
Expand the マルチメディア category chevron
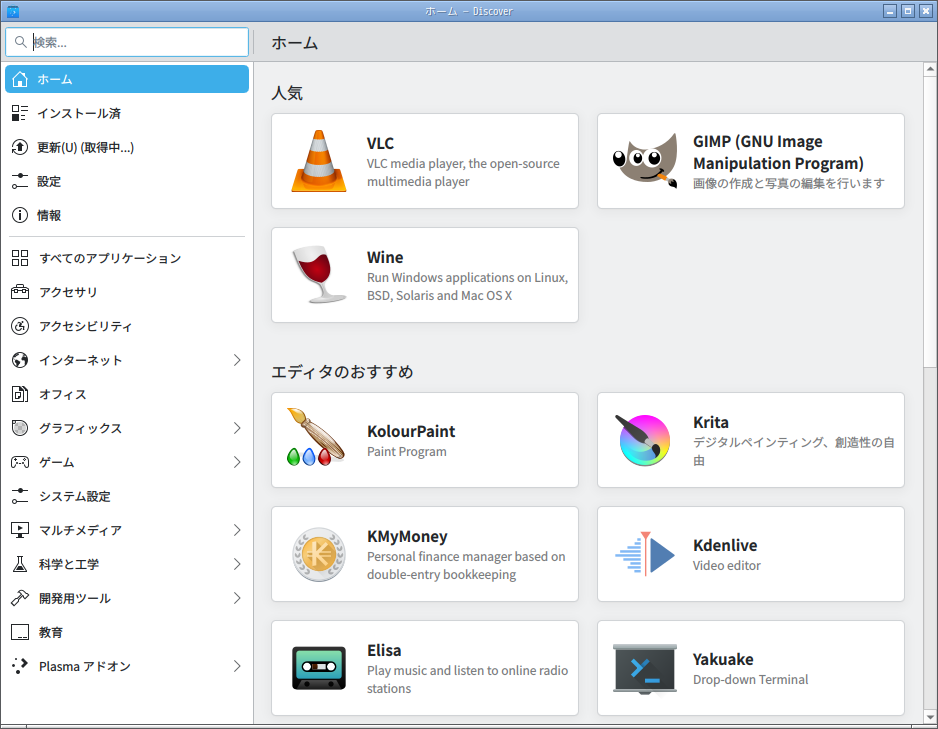coord(237,530)
